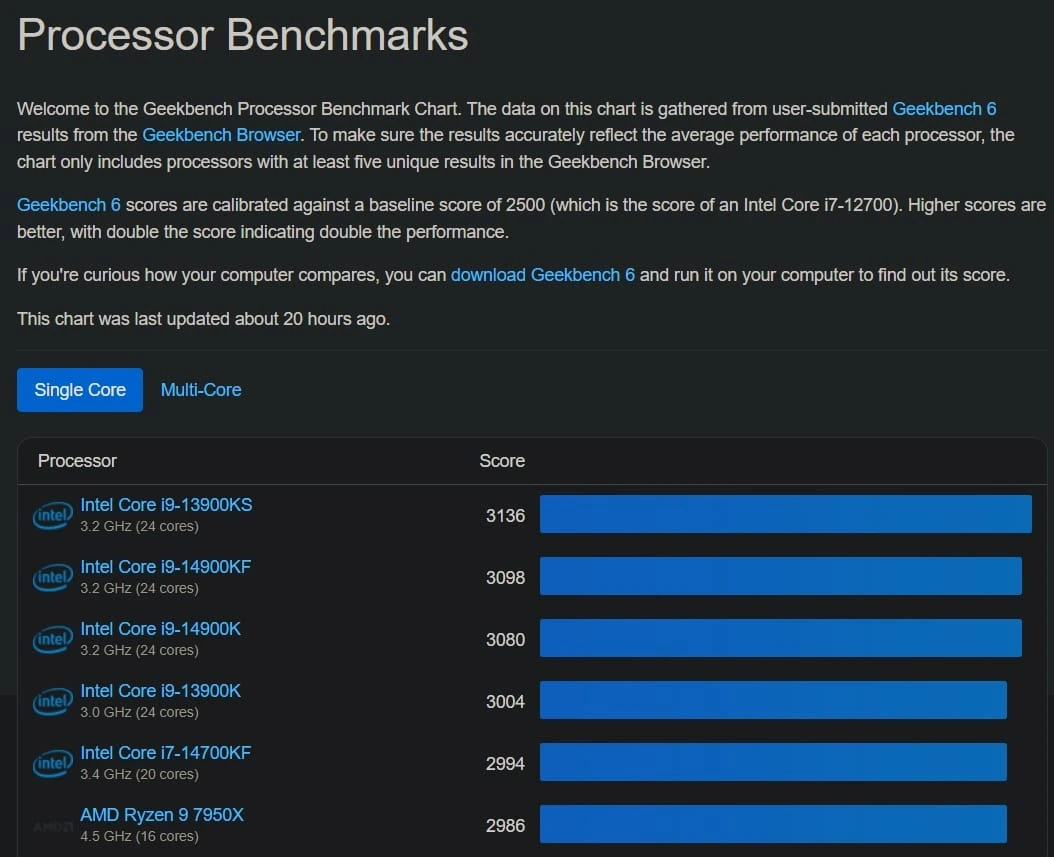
Task: Open Geekbench 6 link in welcome paragraph
Action: (x=944, y=109)
